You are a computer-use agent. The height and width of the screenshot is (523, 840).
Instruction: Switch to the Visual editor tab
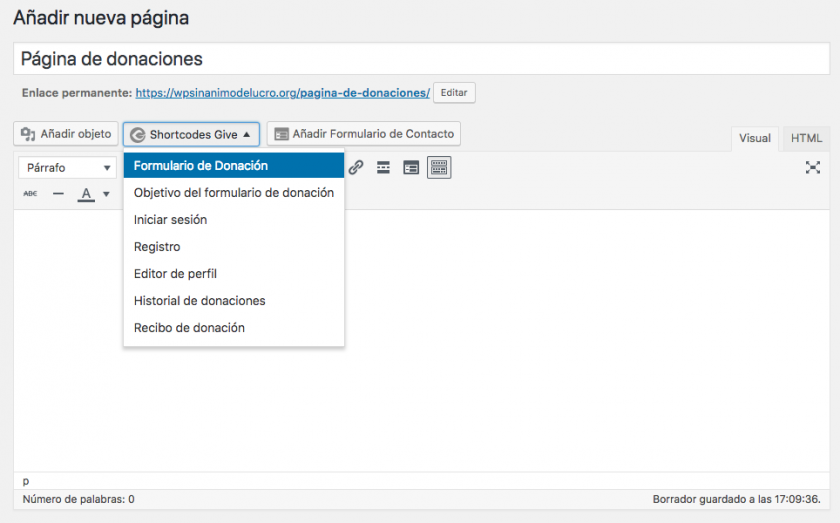(x=755, y=139)
